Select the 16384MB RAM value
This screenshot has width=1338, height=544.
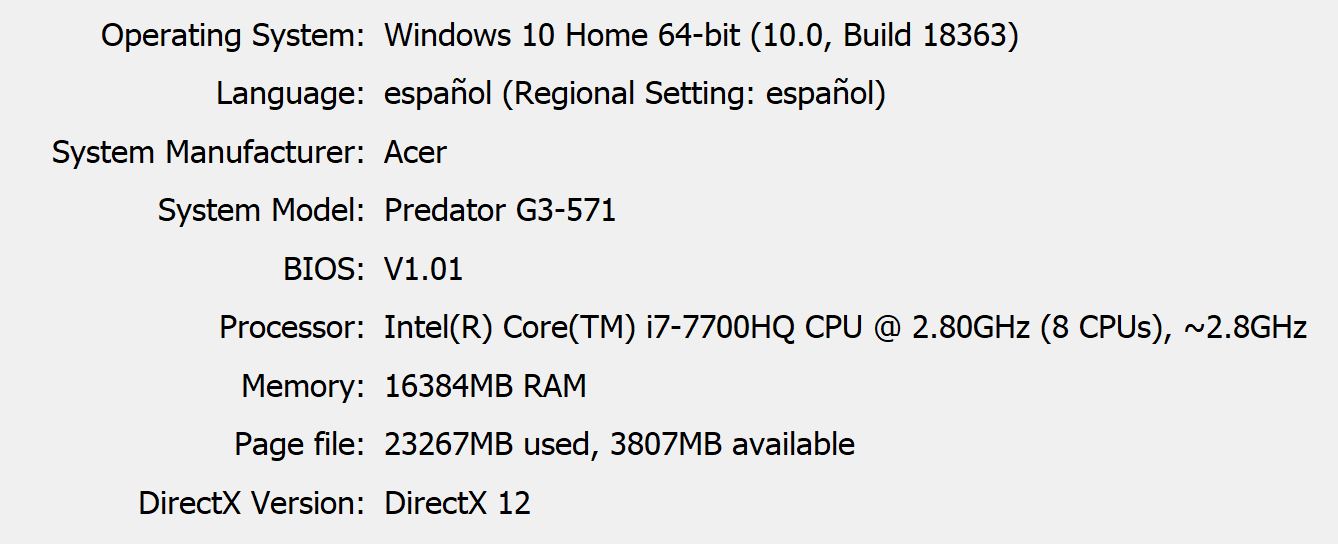coord(485,386)
